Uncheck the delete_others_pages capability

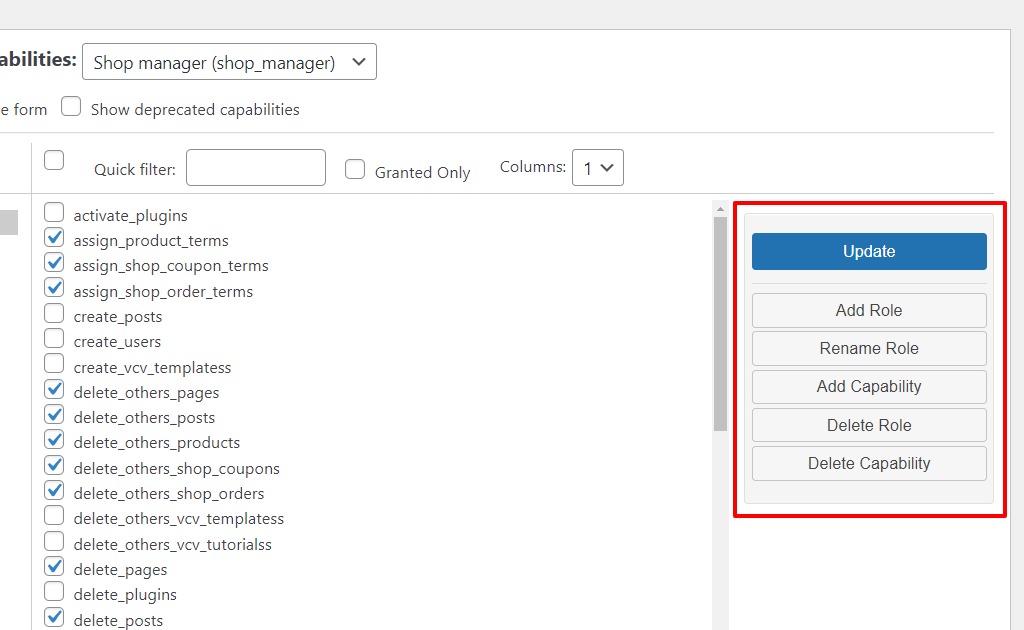pyautogui.click(x=54, y=389)
